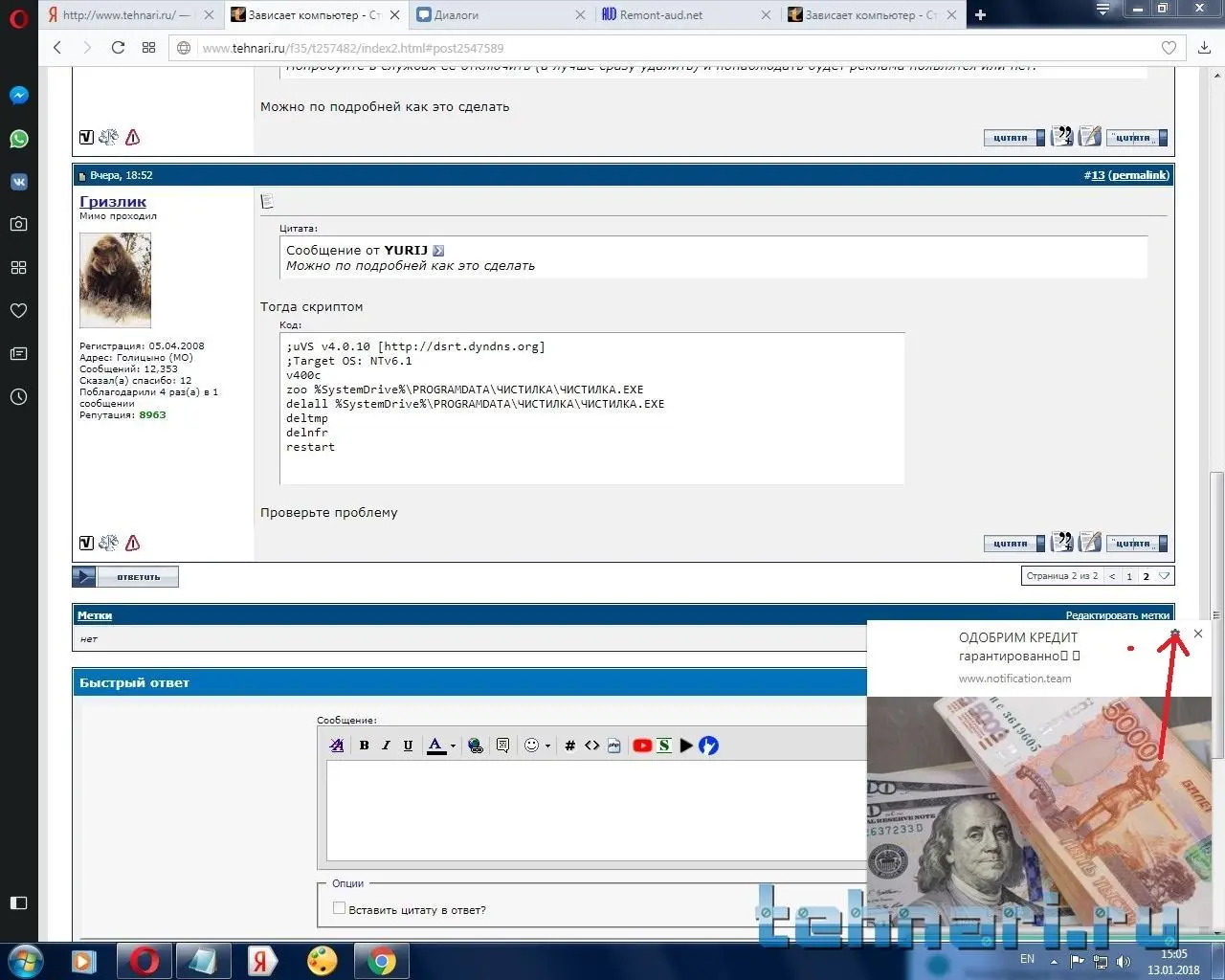Toggle italic formatting
This screenshot has height=980, width=1225.
(386, 746)
